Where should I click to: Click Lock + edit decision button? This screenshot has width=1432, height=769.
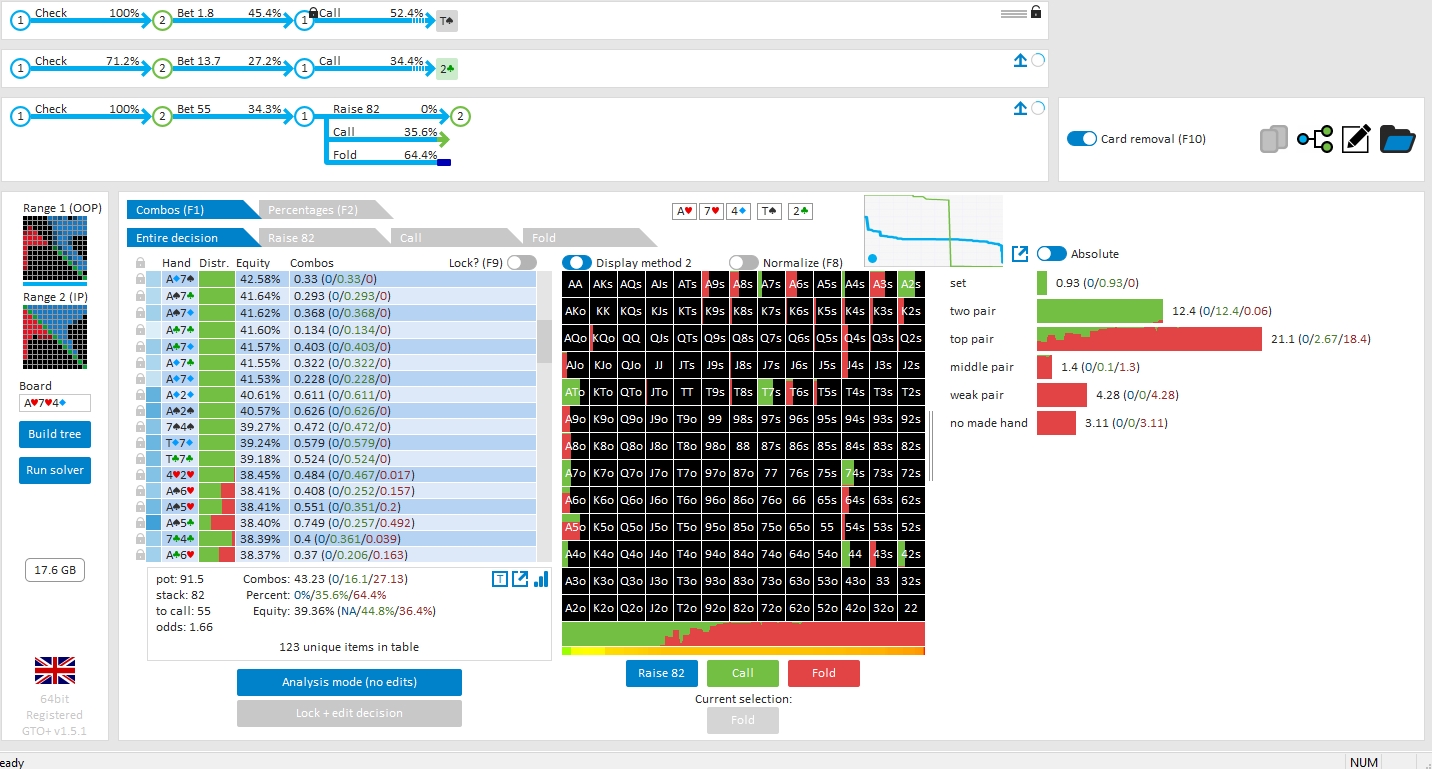point(349,713)
